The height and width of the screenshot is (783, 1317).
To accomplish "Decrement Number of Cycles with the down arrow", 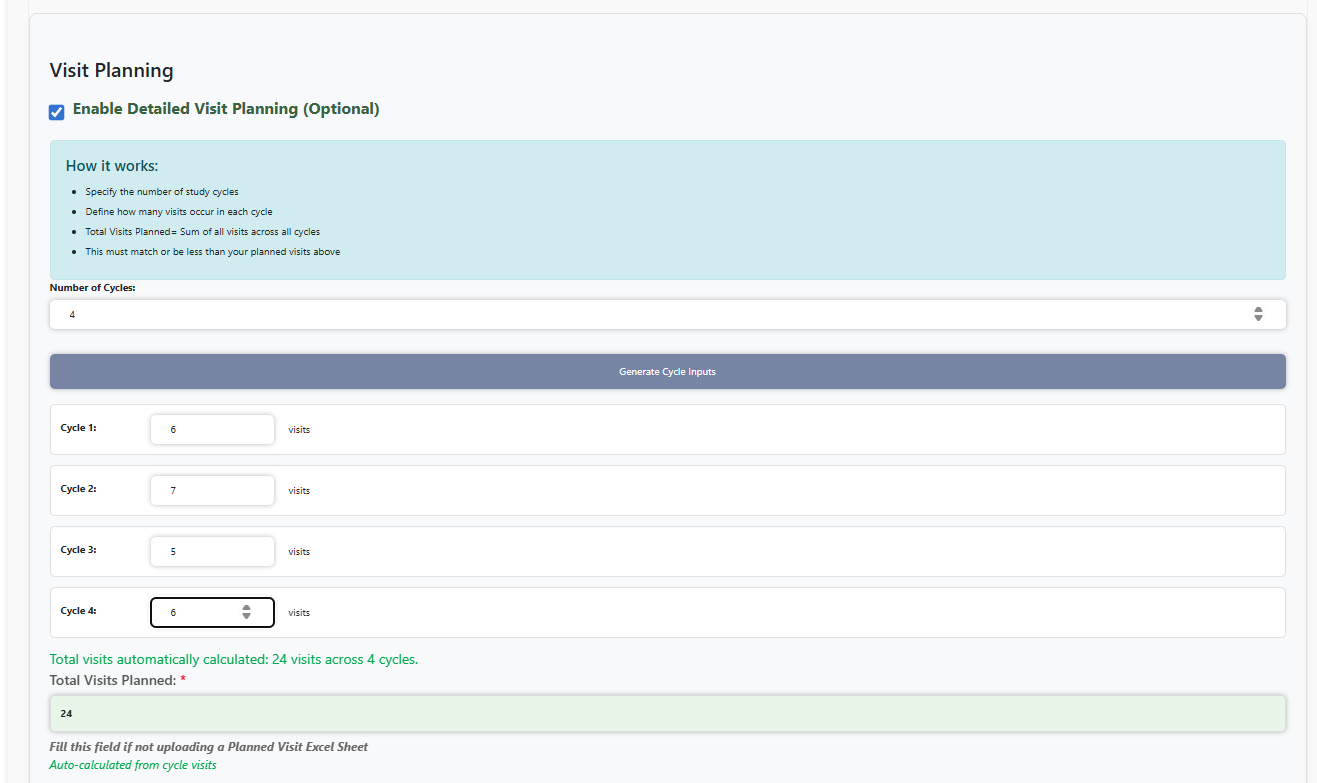I will pos(1259,318).
